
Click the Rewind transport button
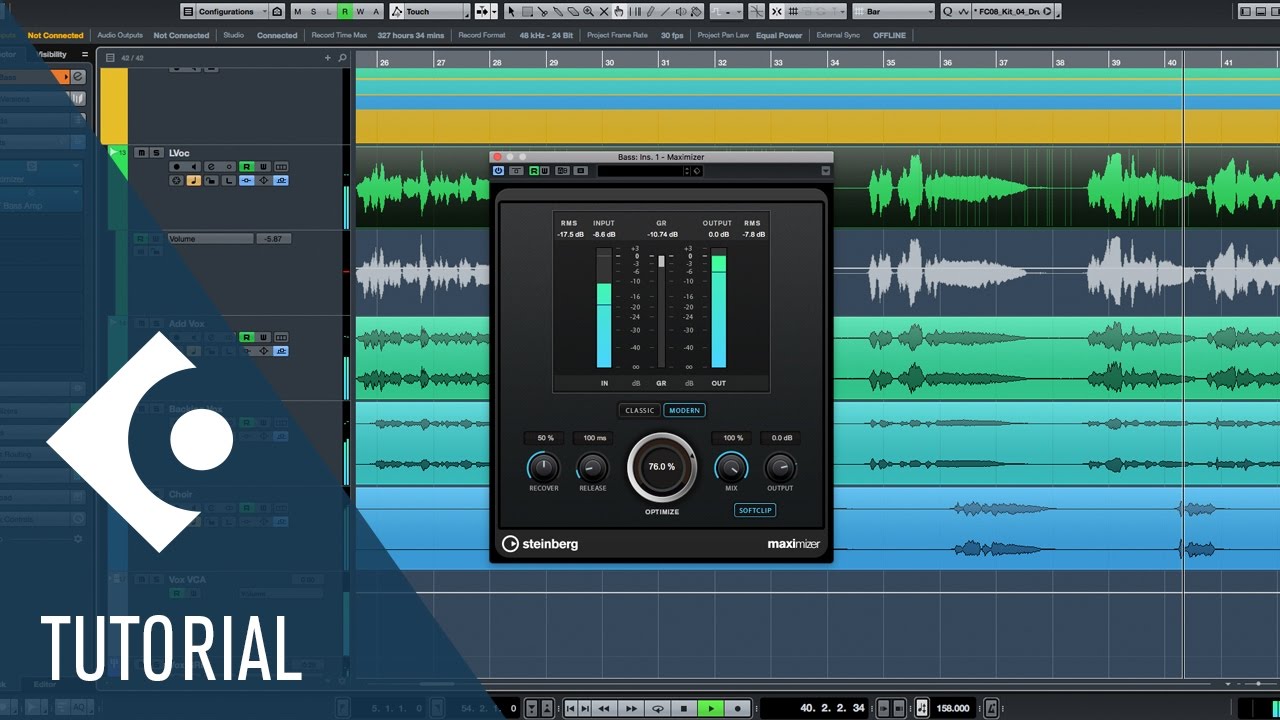pos(604,708)
